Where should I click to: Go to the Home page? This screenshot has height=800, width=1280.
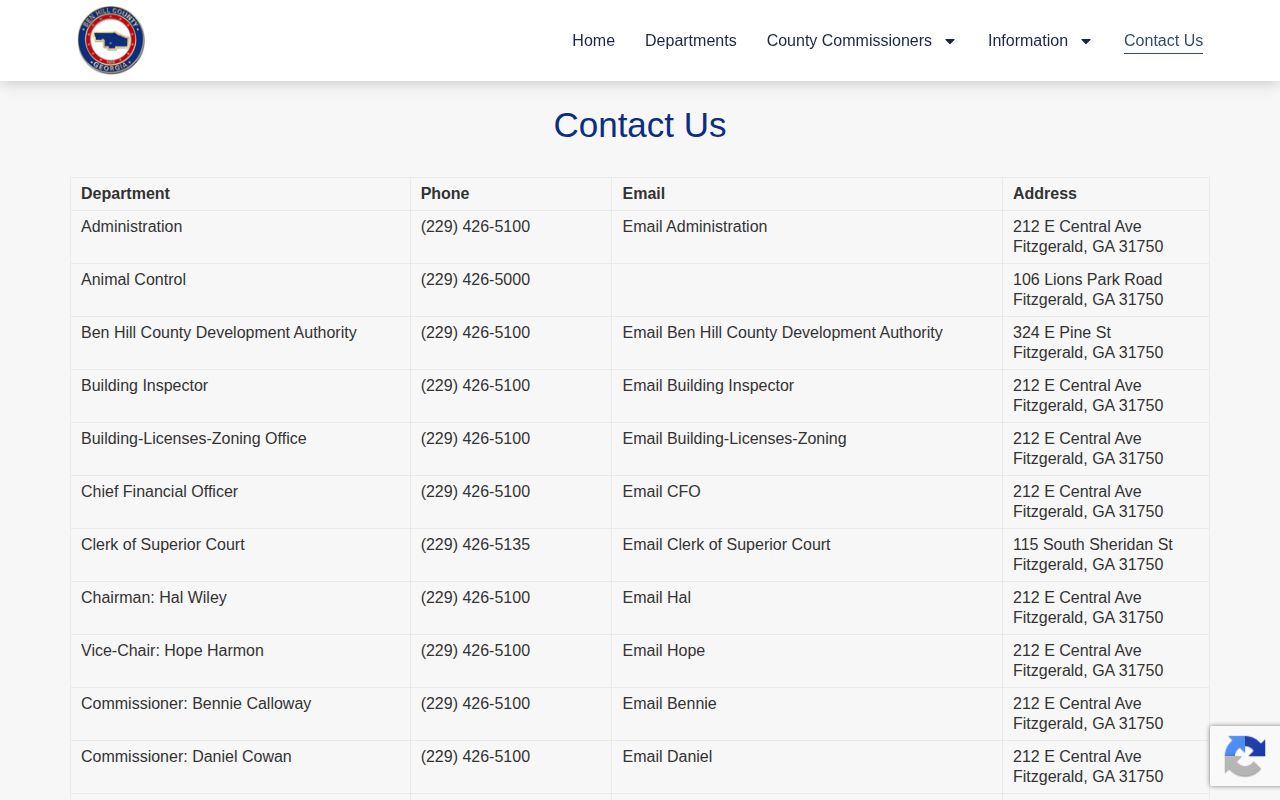(593, 40)
